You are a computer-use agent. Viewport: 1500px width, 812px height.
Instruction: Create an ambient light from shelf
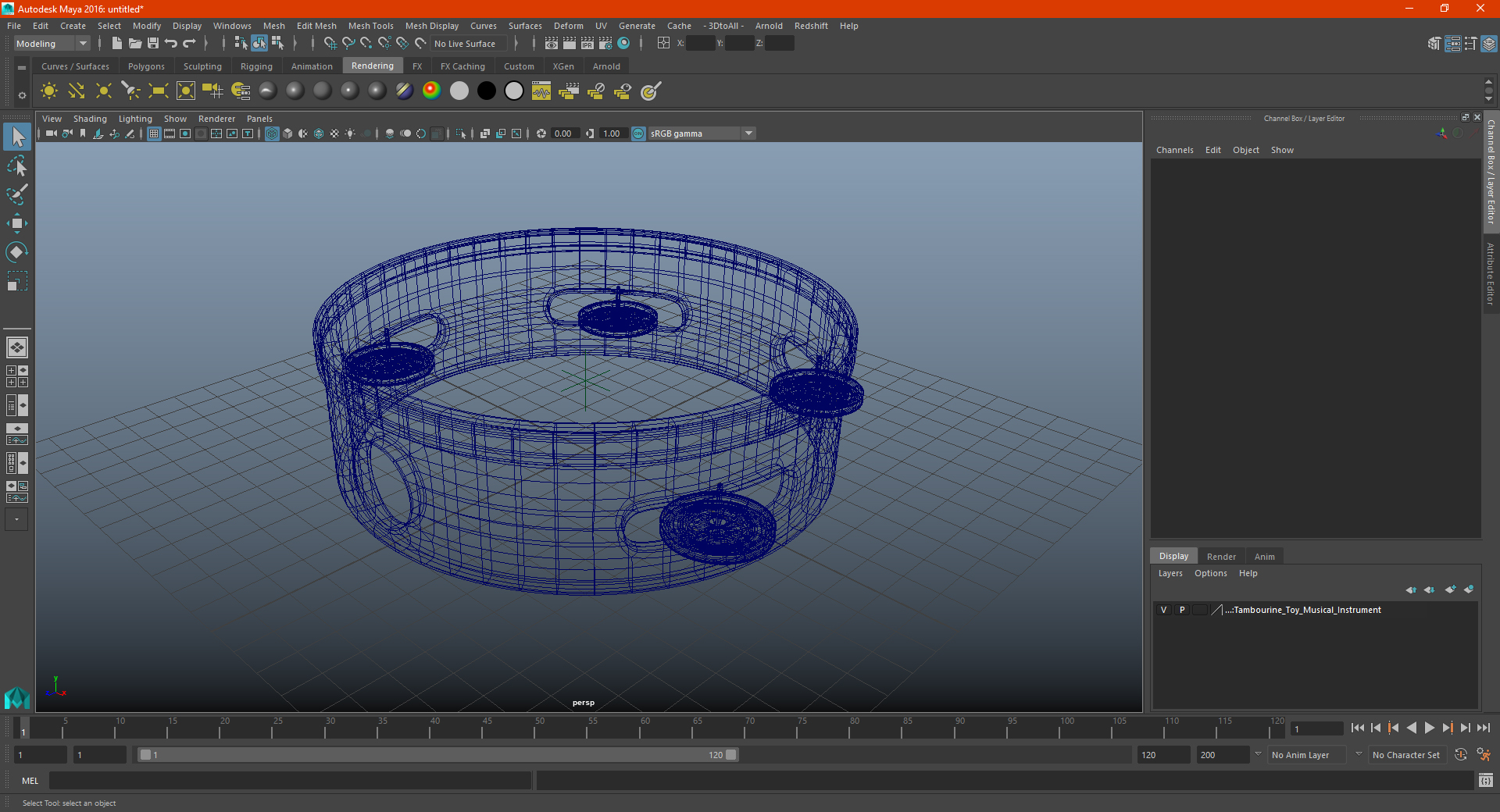[49, 91]
